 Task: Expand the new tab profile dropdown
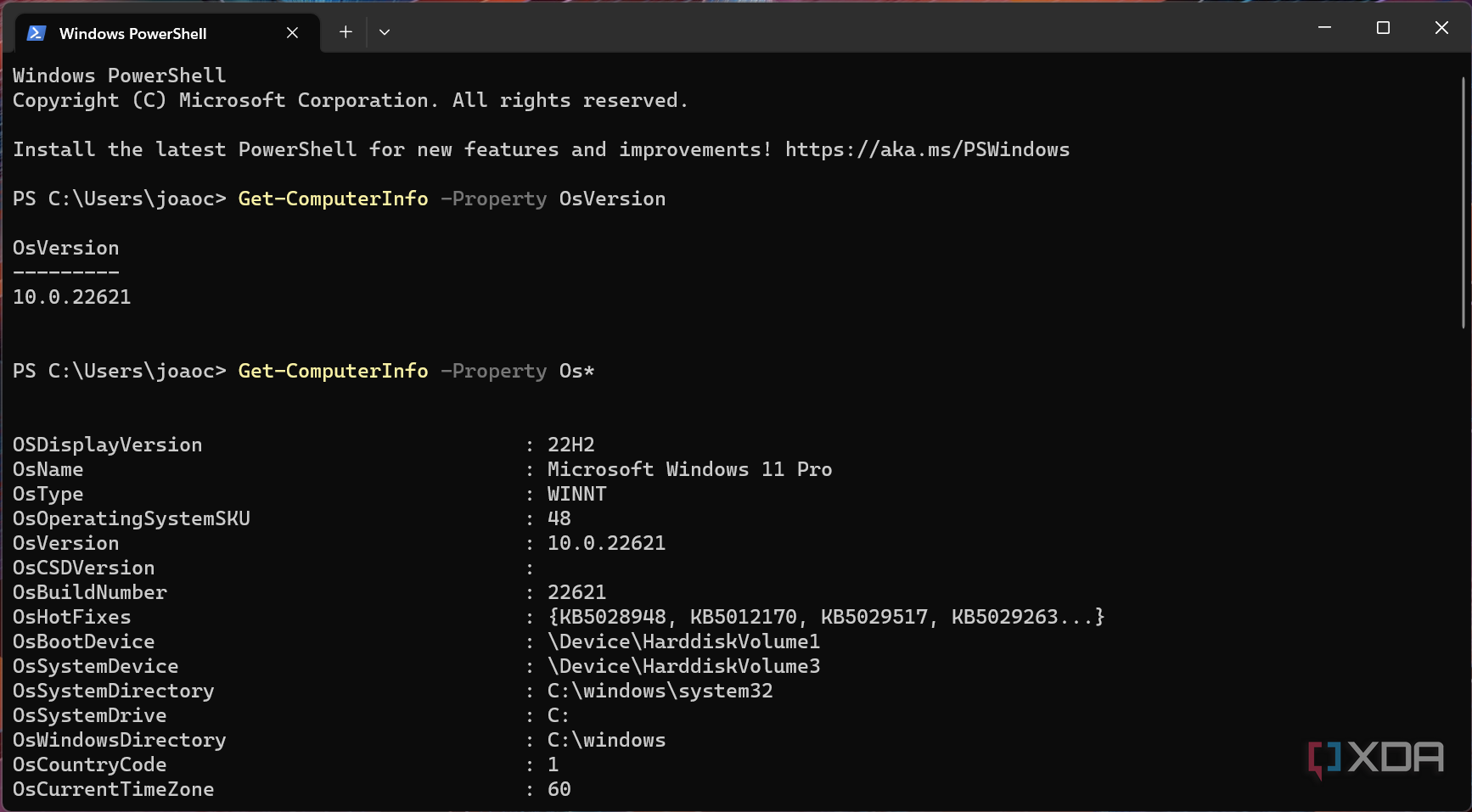[385, 32]
